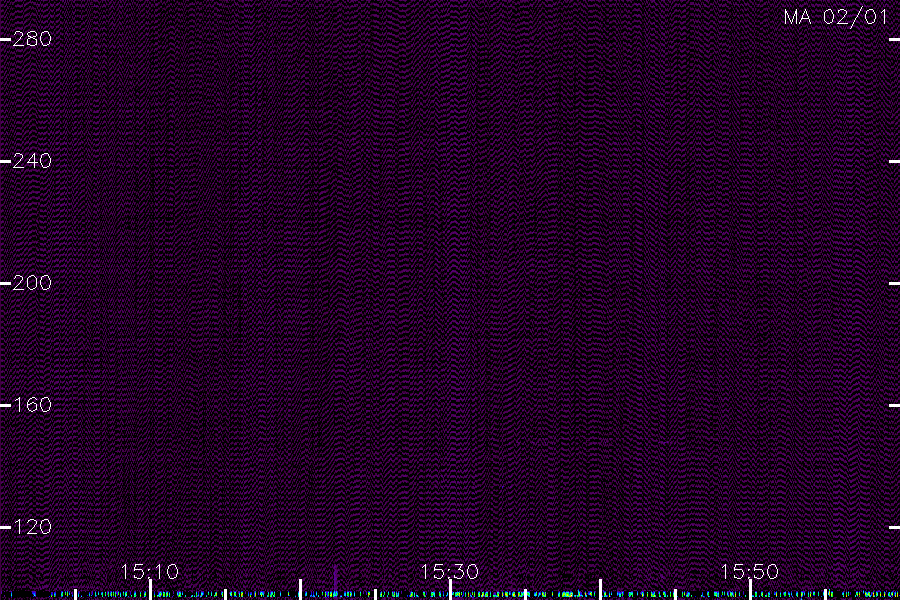Click the 240 frequency axis label
The image size is (900, 600).
[x=32, y=161]
